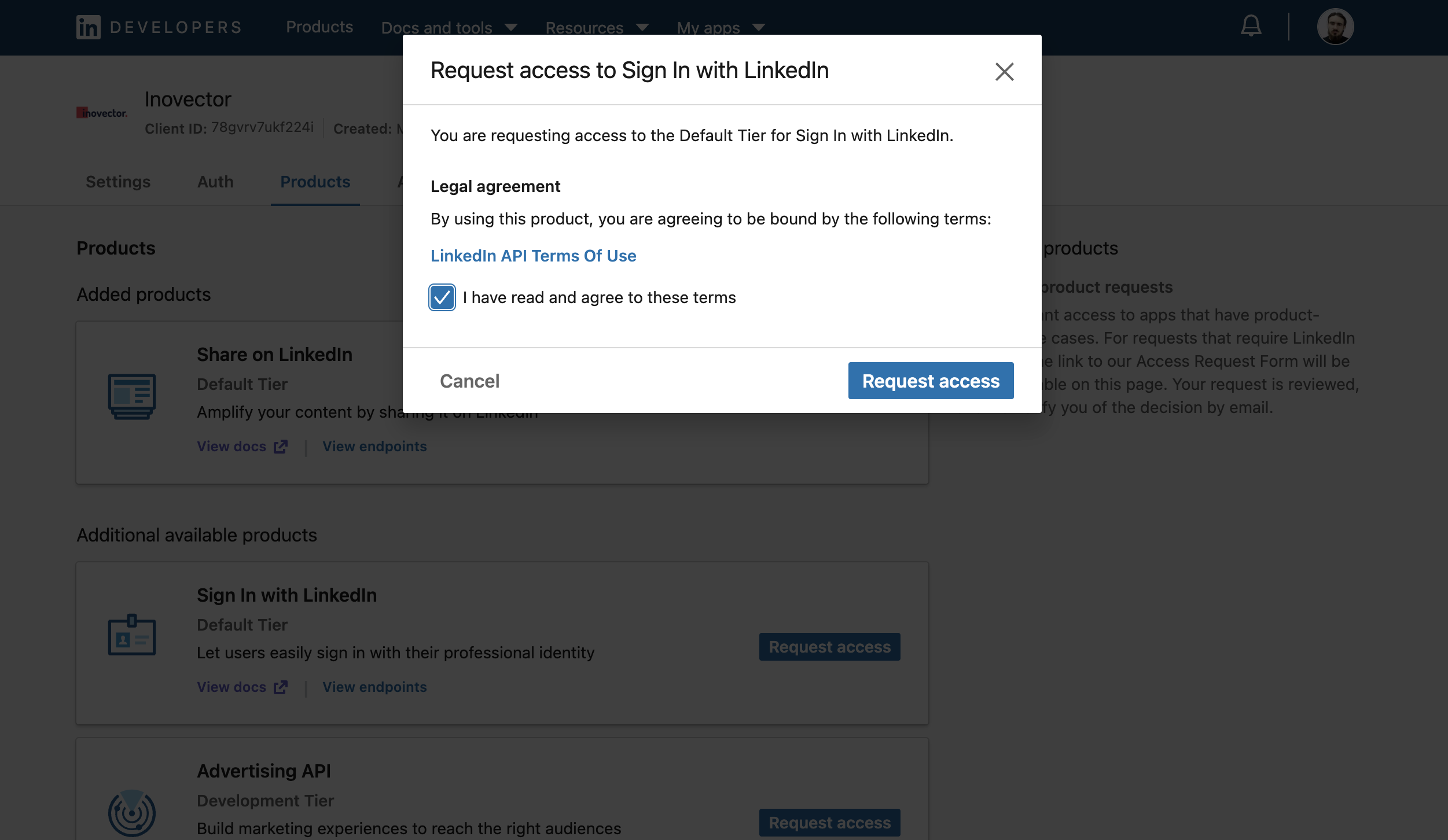Open the user profile avatar
Screen dimensions: 1448x840
click(x=1335, y=27)
